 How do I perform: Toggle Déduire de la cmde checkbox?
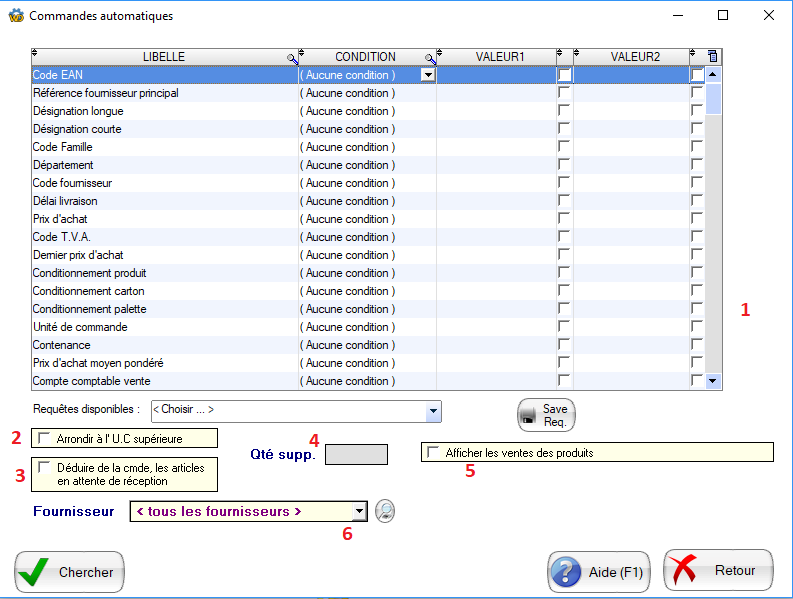[45, 467]
